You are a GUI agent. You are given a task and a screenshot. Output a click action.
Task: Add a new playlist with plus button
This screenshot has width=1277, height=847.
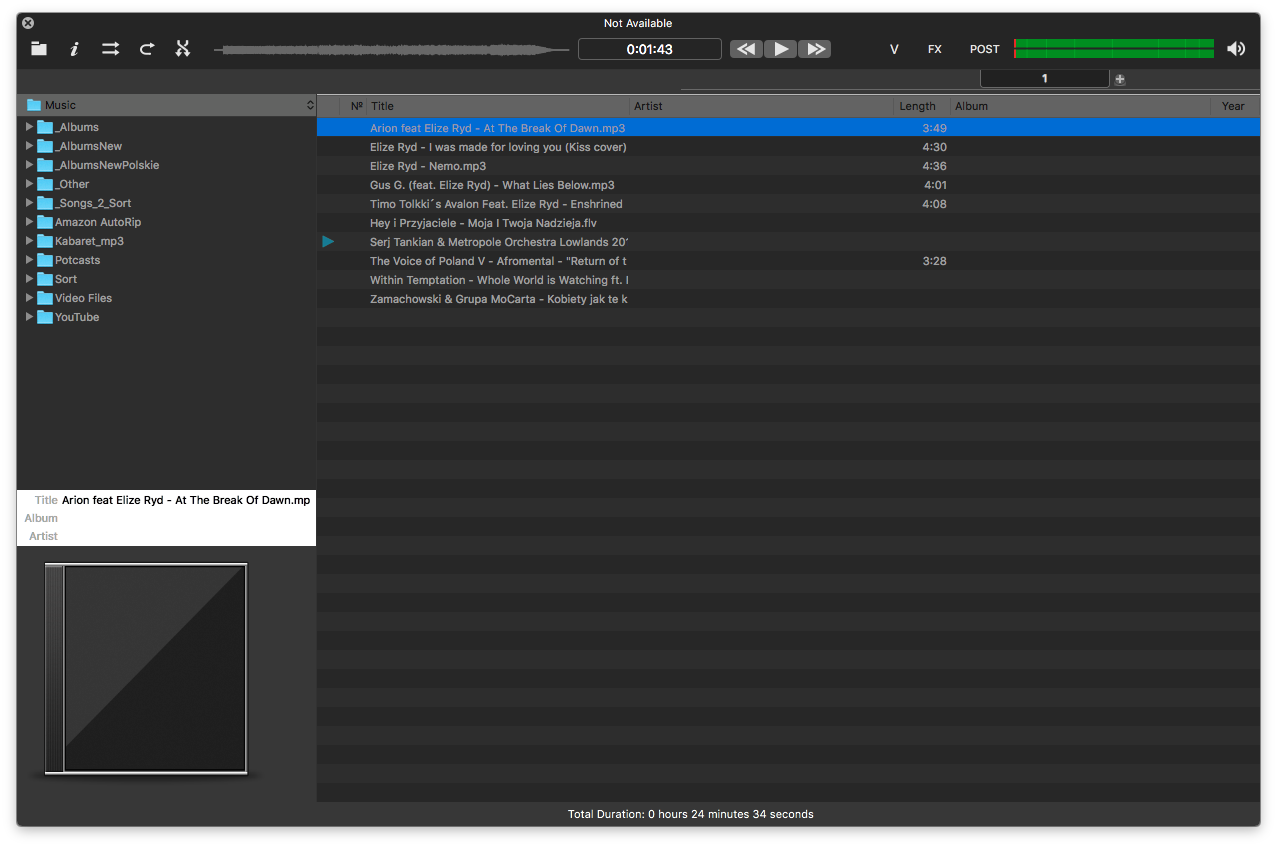click(1119, 79)
